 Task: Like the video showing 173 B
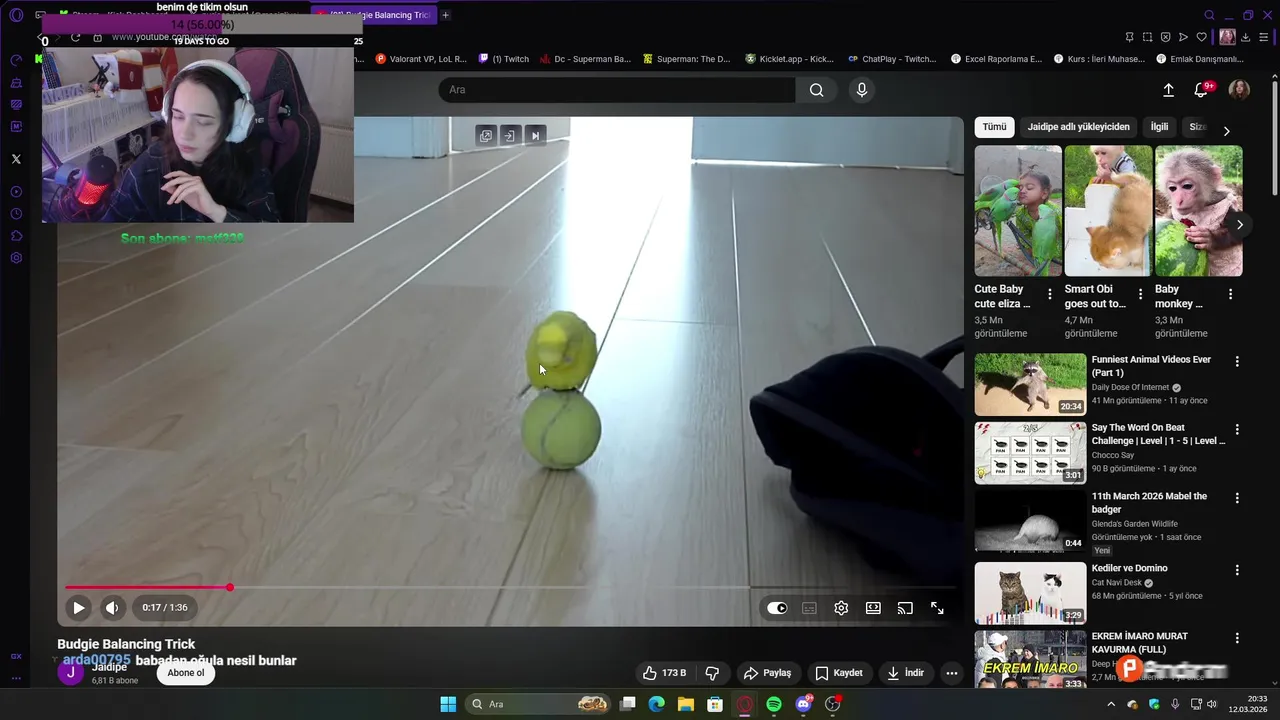(x=665, y=673)
